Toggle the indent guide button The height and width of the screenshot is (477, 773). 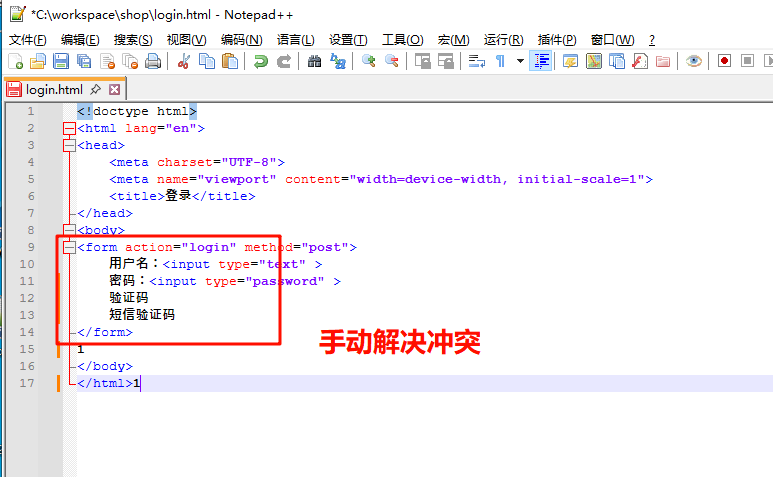coord(541,62)
